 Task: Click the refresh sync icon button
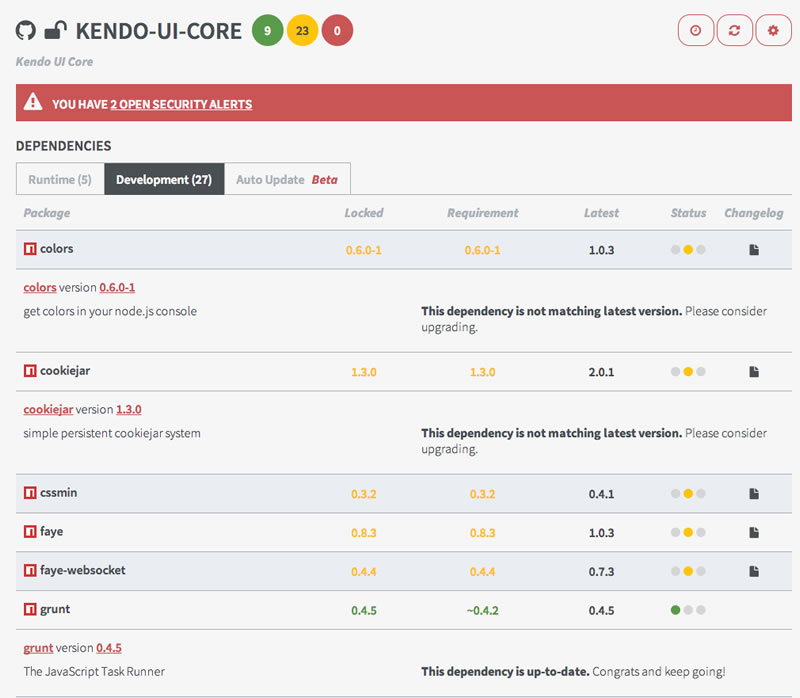click(734, 31)
